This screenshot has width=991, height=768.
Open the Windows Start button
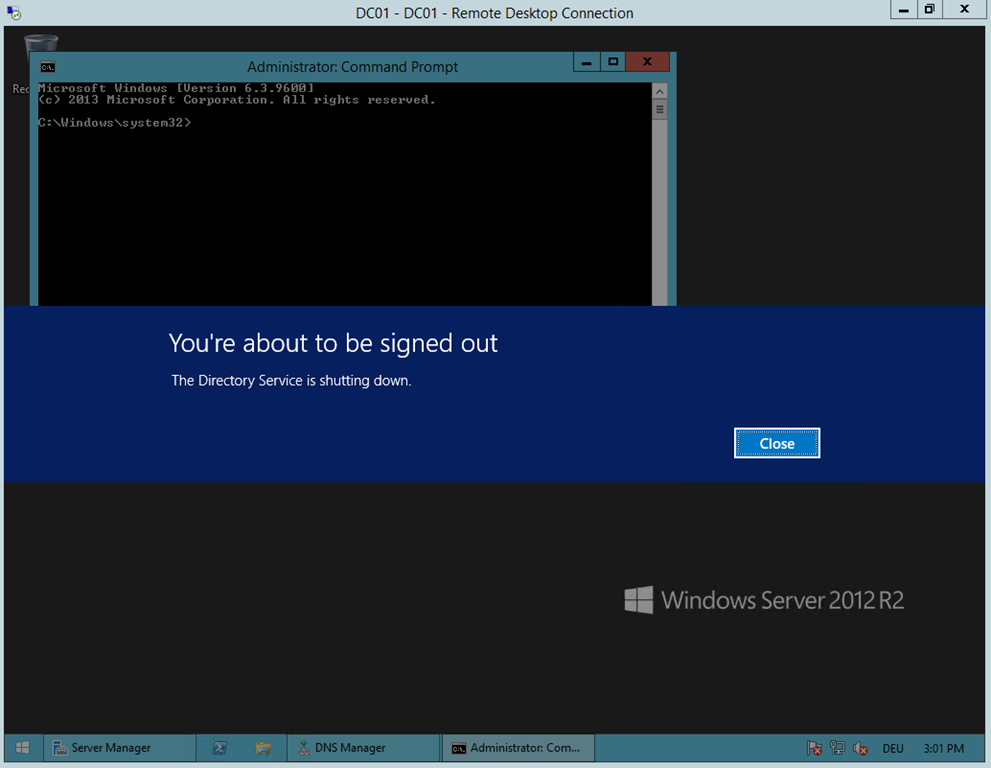(22, 748)
